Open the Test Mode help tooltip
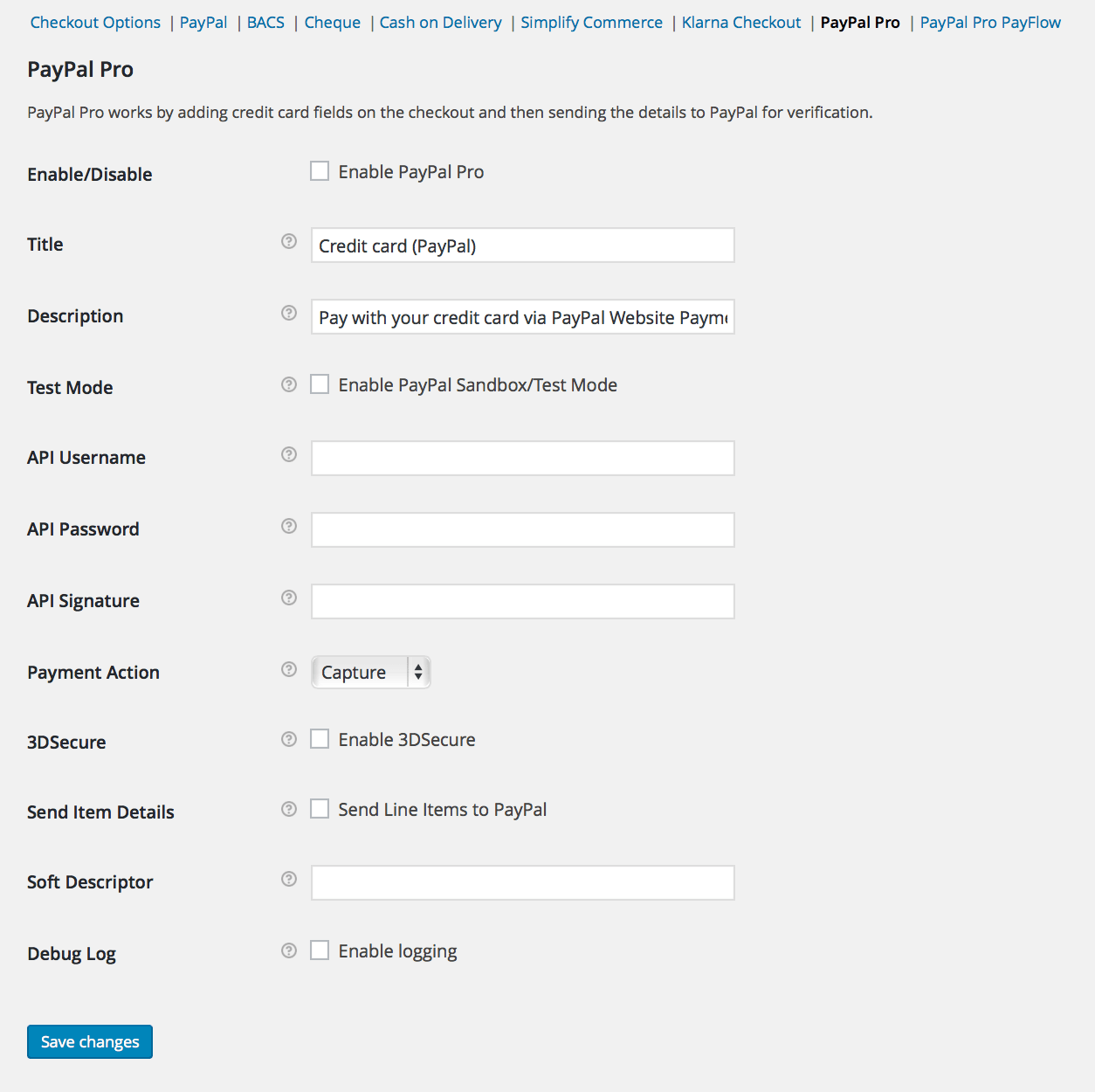Image resolution: width=1095 pixels, height=1092 pixels. click(288, 384)
